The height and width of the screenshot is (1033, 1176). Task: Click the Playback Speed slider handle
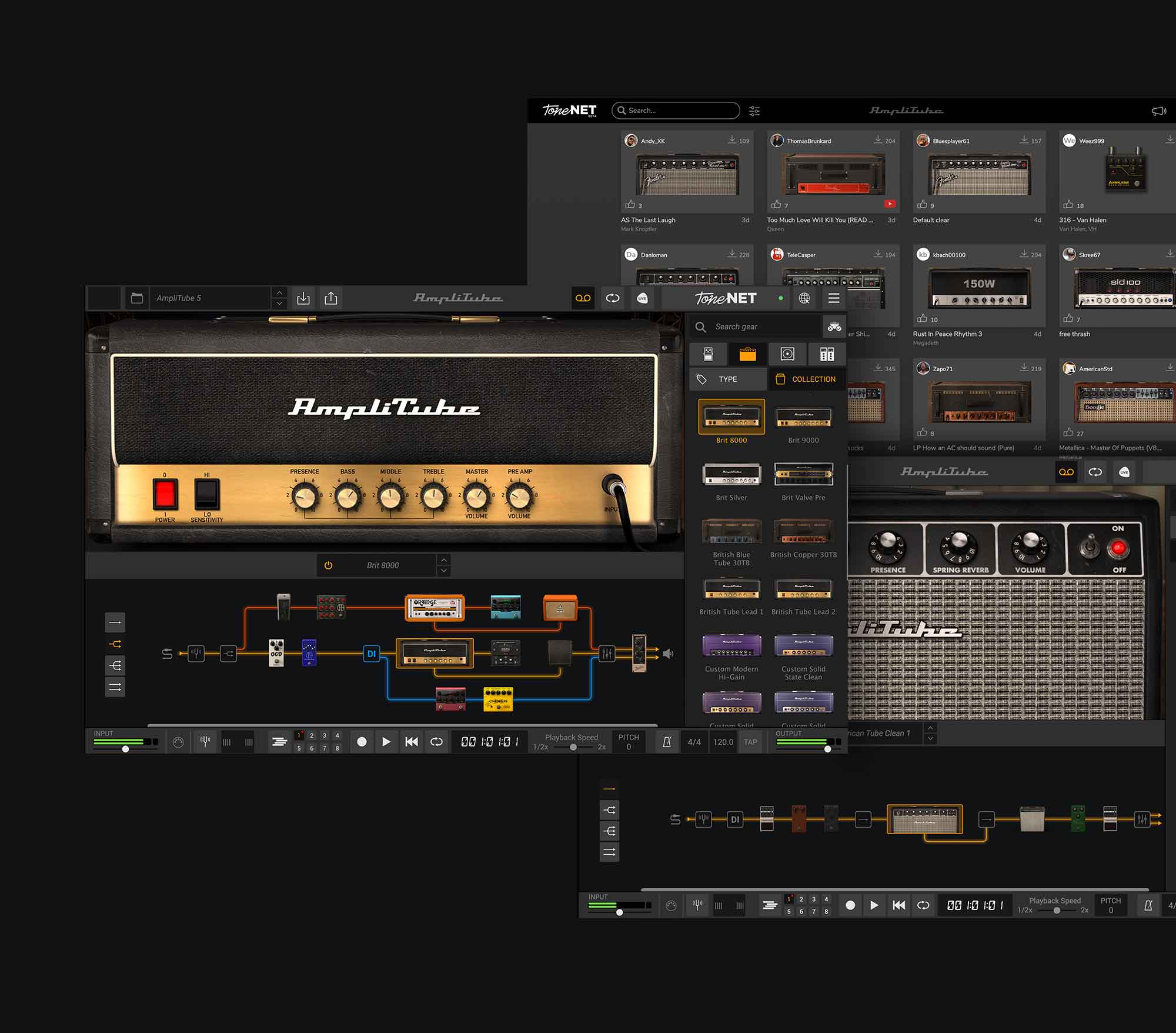coord(573,747)
